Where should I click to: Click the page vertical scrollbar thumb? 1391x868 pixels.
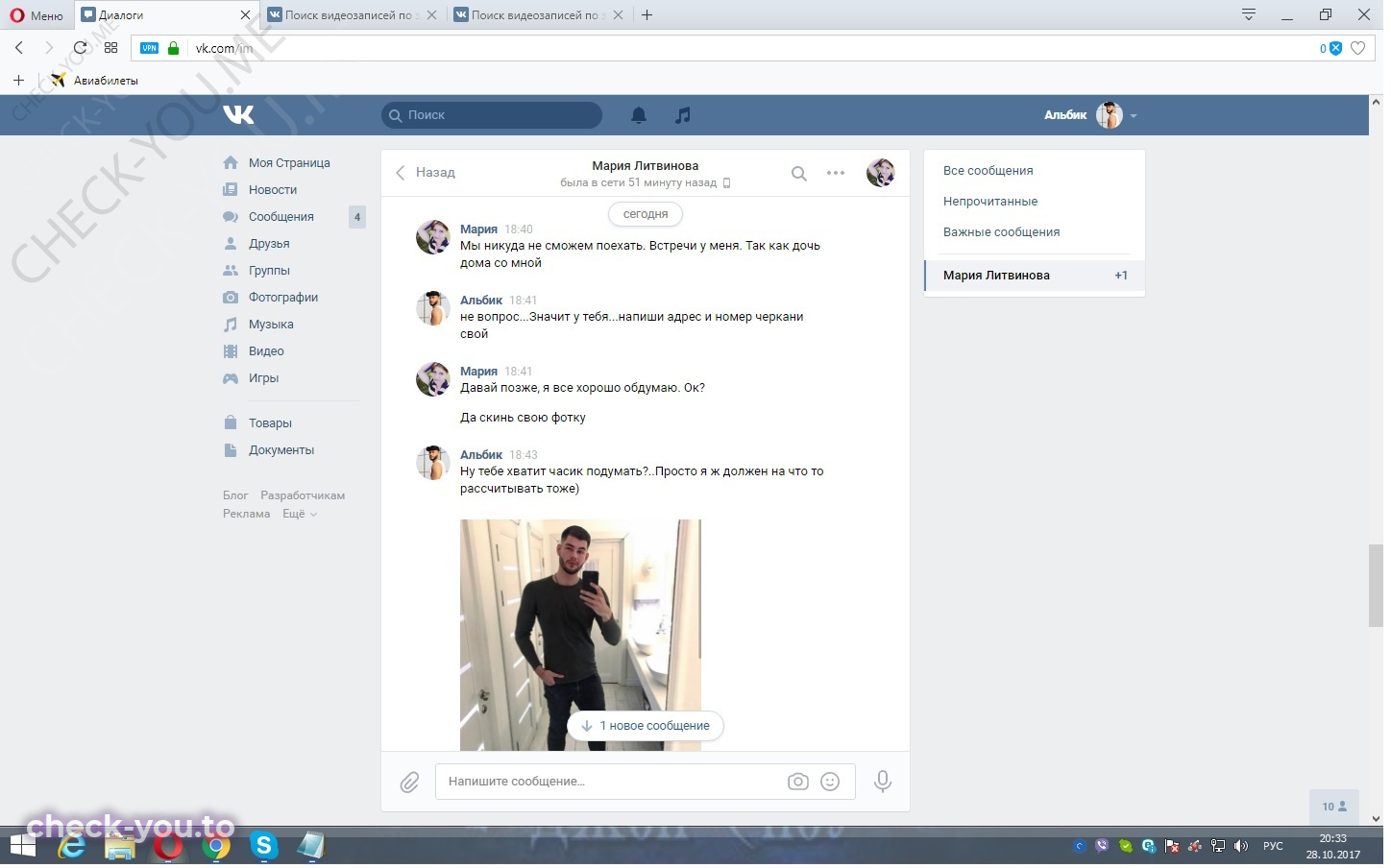[1376, 586]
